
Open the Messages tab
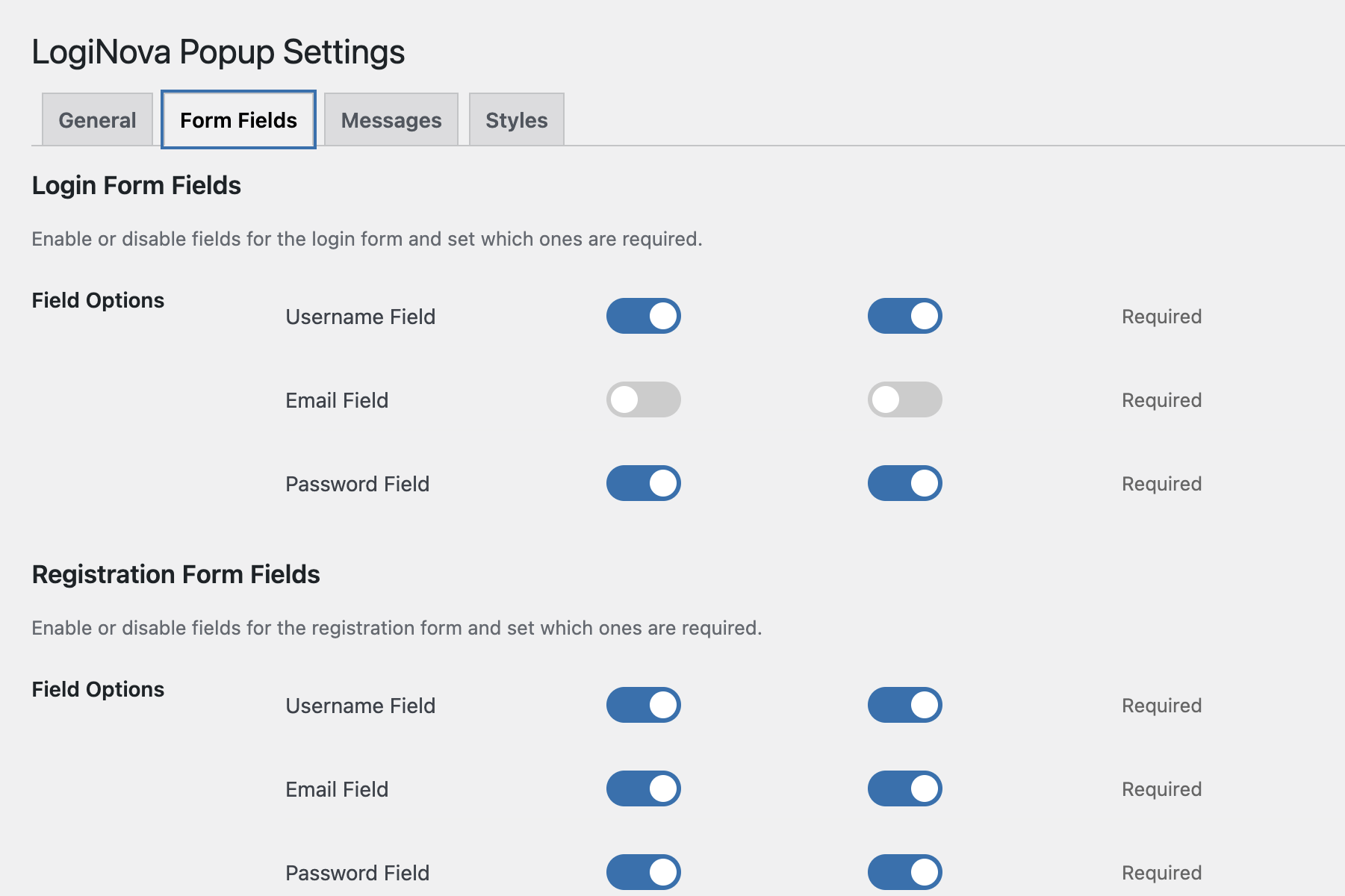point(391,119)
